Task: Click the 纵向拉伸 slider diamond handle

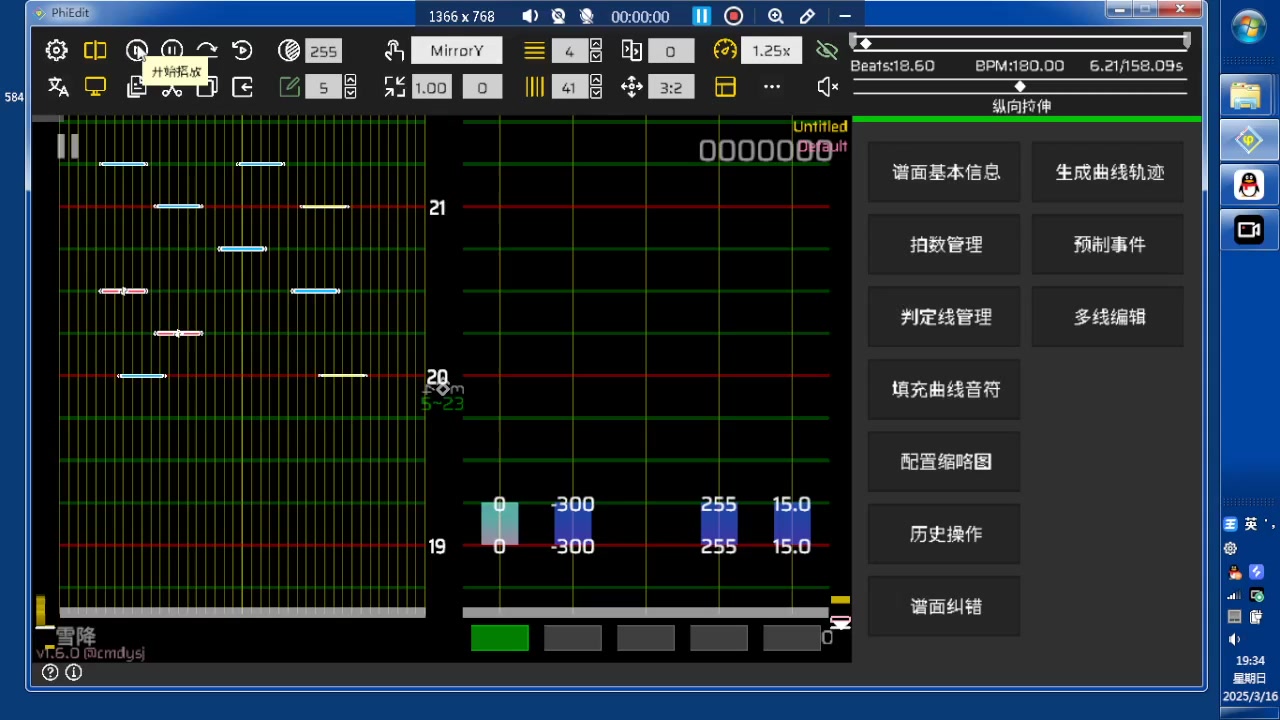Action: pos(1020,87)
